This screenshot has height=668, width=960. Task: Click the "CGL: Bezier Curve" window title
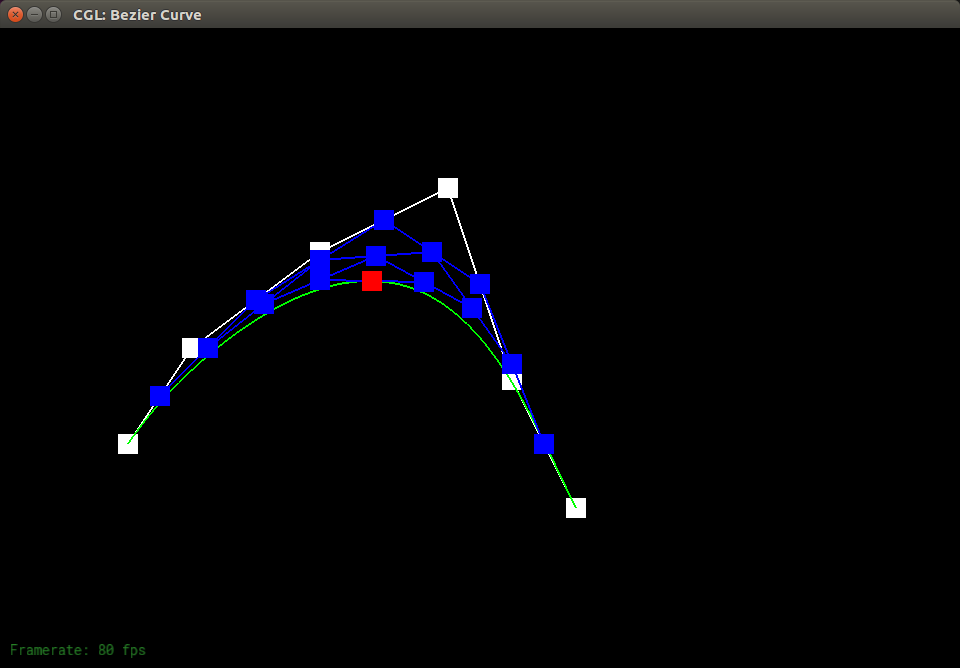click(x=137, y=15)
